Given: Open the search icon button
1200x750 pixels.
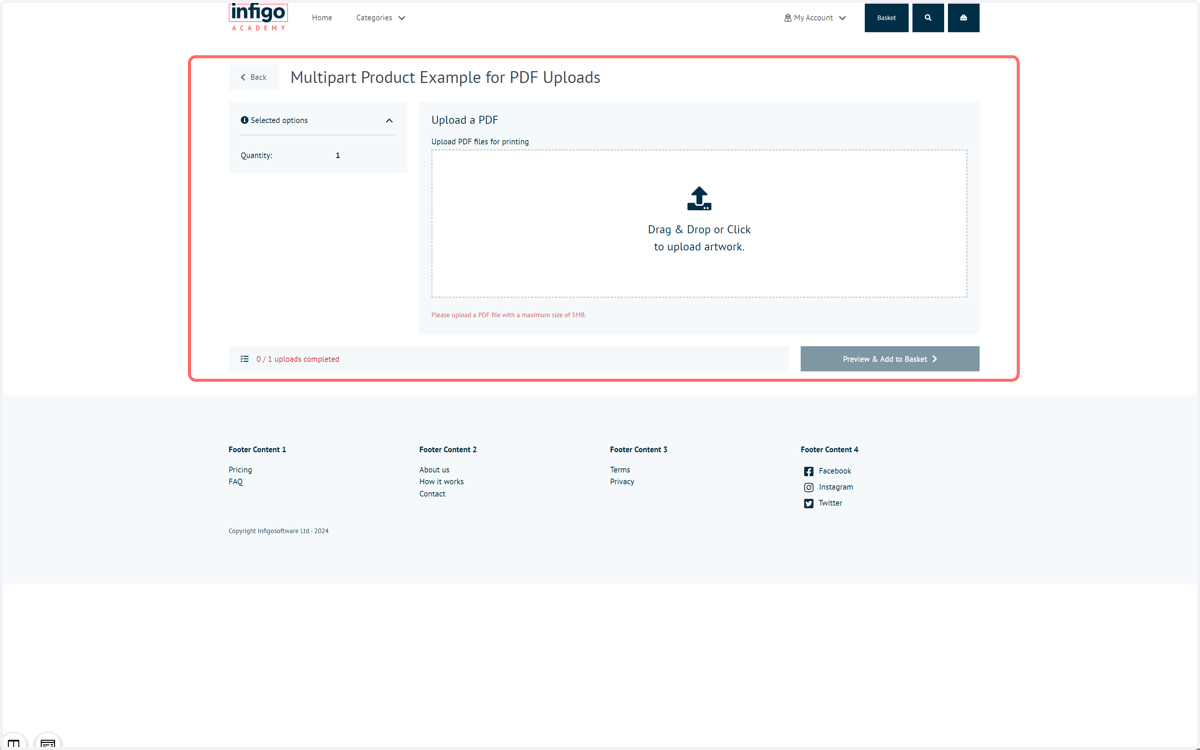Looking at the screenshot, I should click(x=928, y=18).
